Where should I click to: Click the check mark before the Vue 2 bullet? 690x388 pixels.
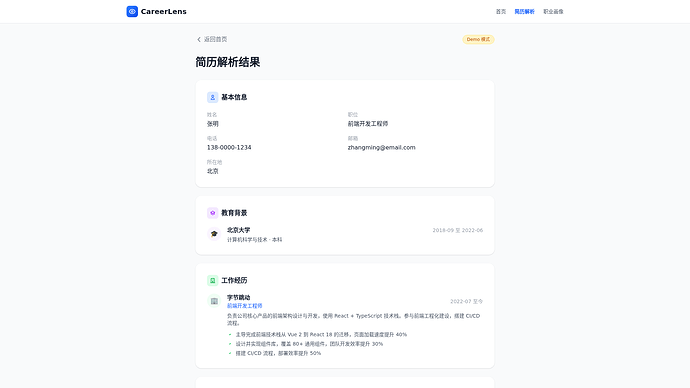pos(230,334)
